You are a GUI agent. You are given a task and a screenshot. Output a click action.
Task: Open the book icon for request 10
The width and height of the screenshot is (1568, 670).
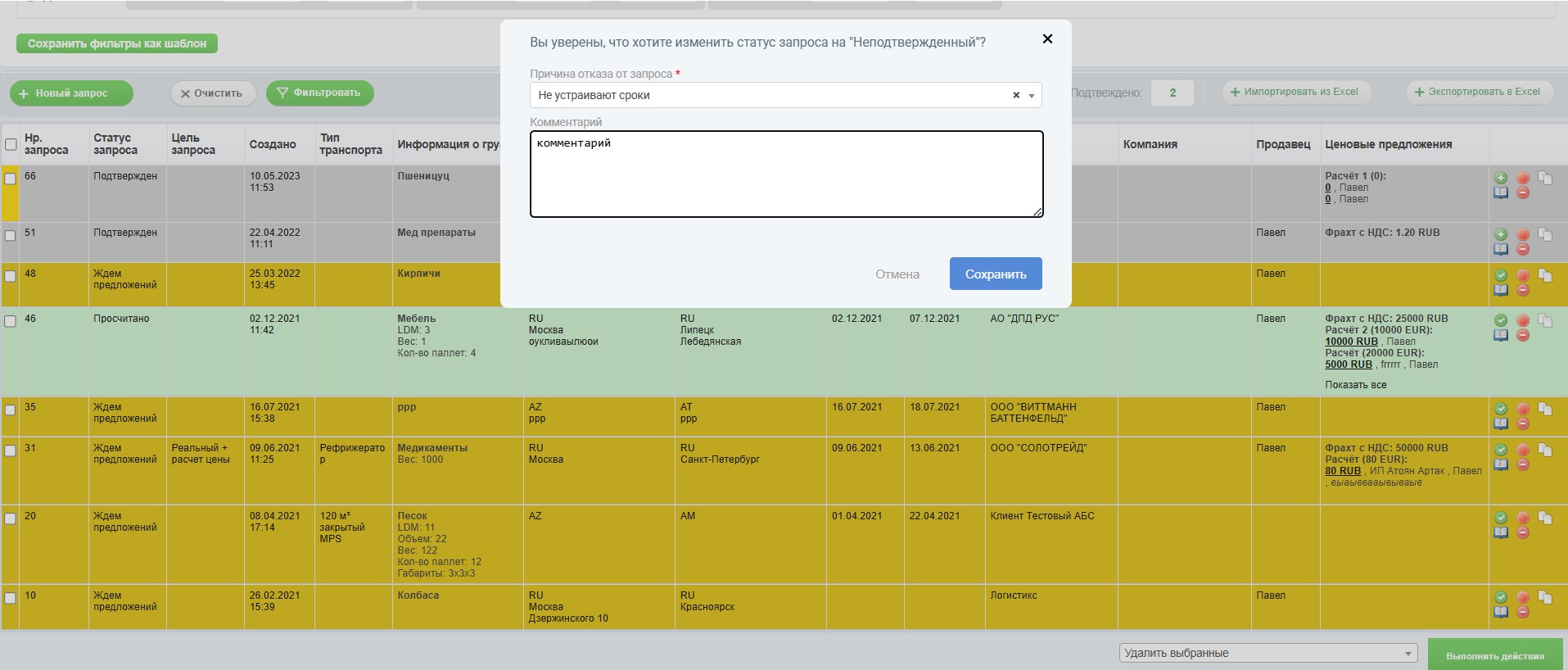click(x=1501, y=612)
